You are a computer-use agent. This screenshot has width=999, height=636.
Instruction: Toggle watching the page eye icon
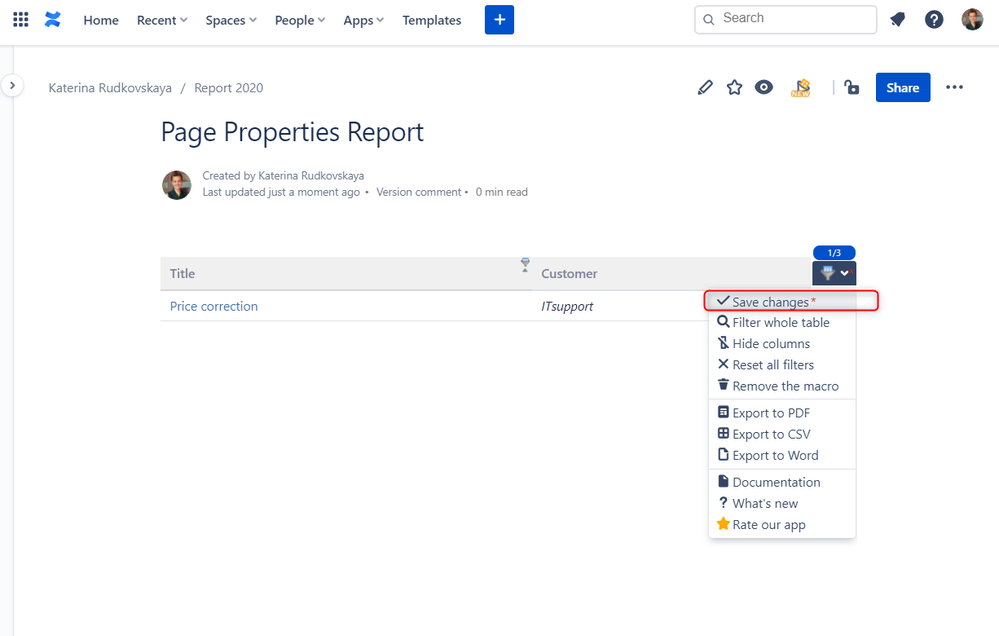[x=764, y=87]
